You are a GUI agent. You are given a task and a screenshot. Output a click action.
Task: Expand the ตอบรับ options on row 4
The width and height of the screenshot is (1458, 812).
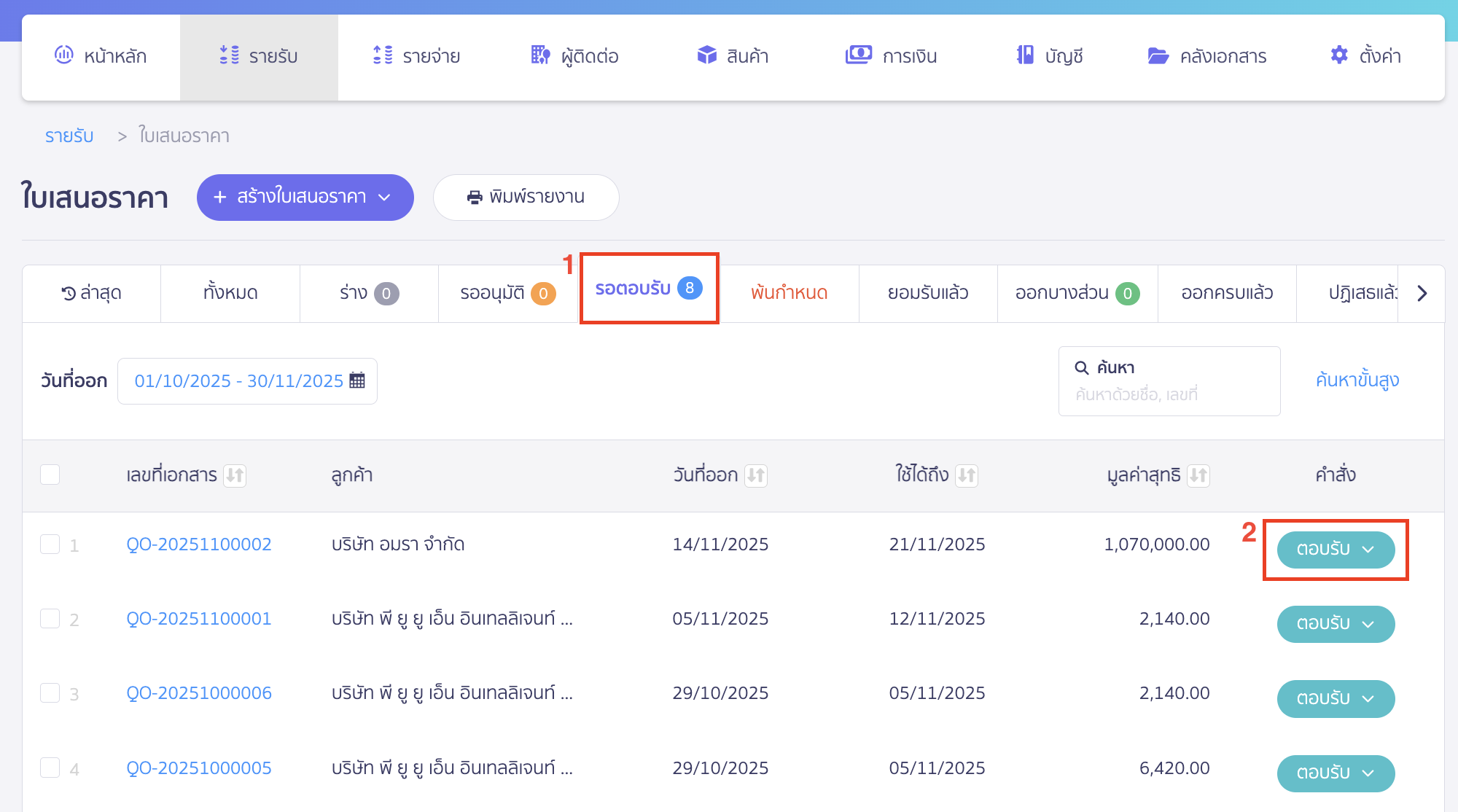1369,773
